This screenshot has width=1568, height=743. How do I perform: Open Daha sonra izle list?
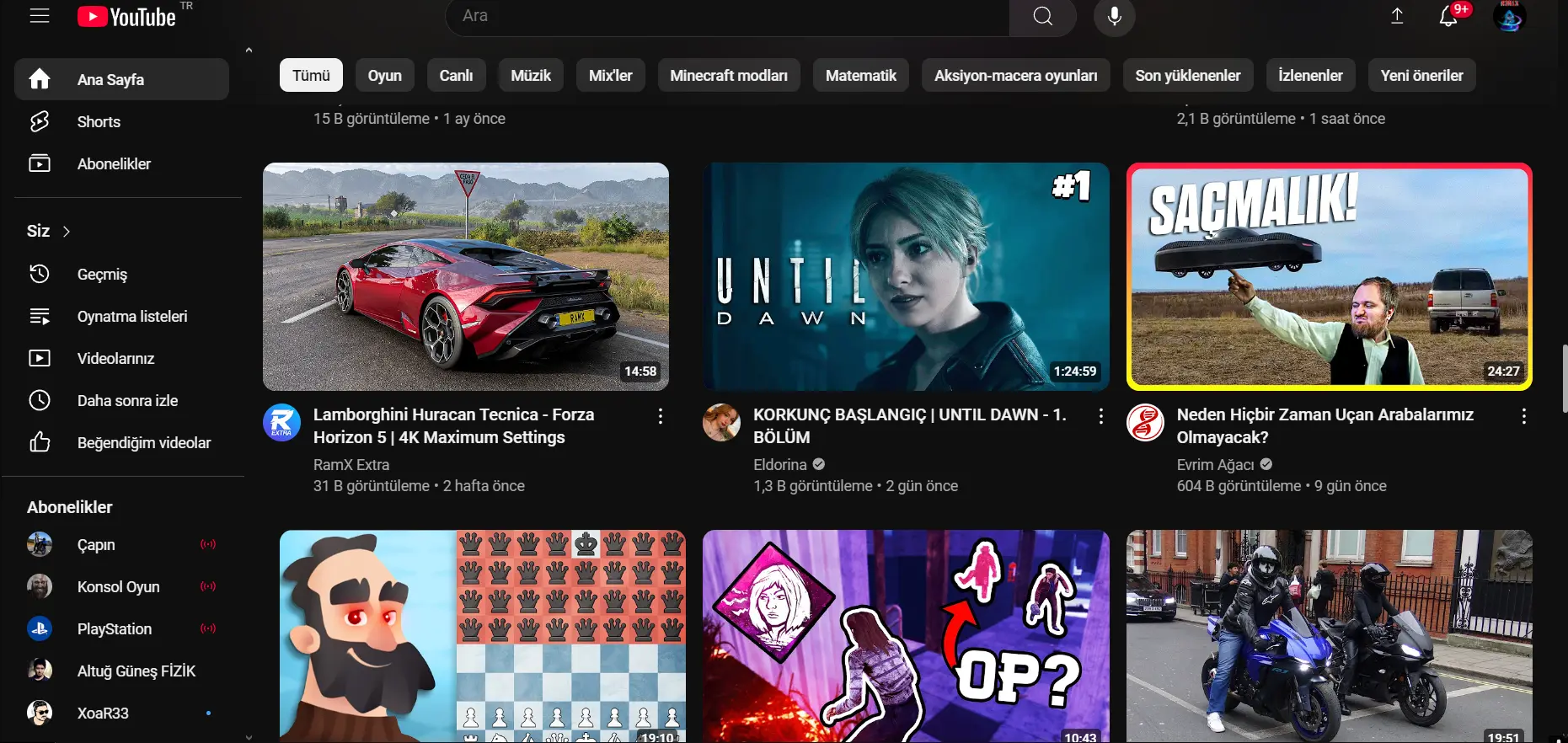click(x=121, y=400)
